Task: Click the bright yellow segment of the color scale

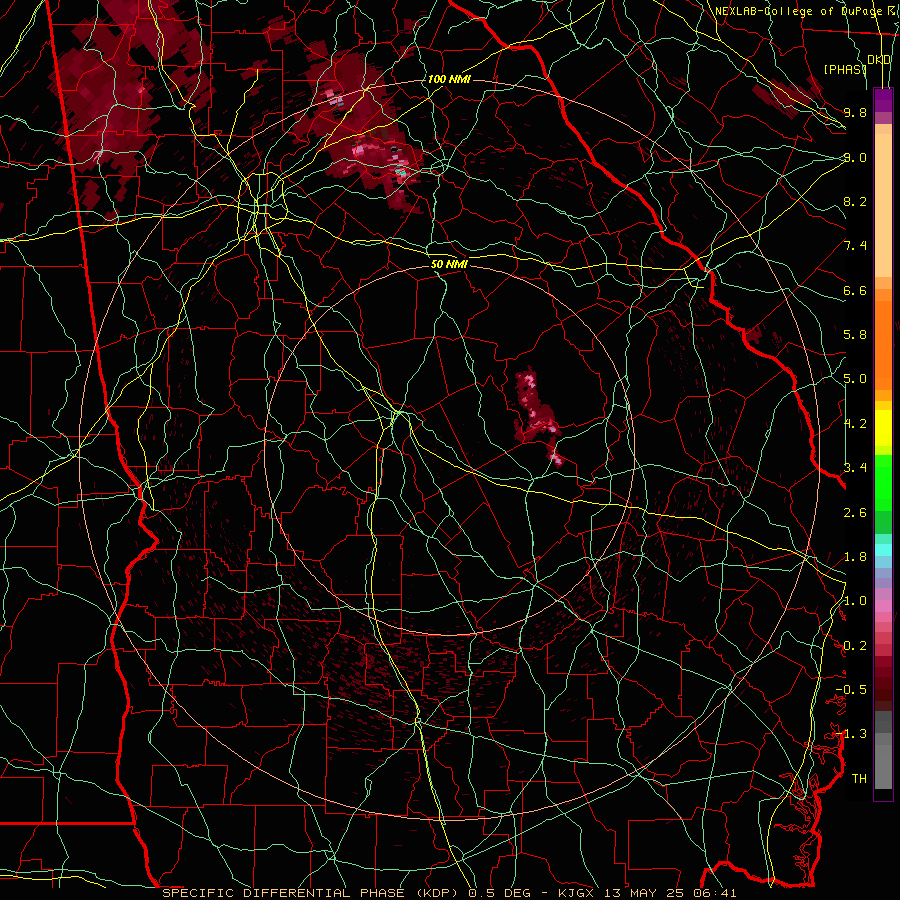Action: [x=883, y=428]
